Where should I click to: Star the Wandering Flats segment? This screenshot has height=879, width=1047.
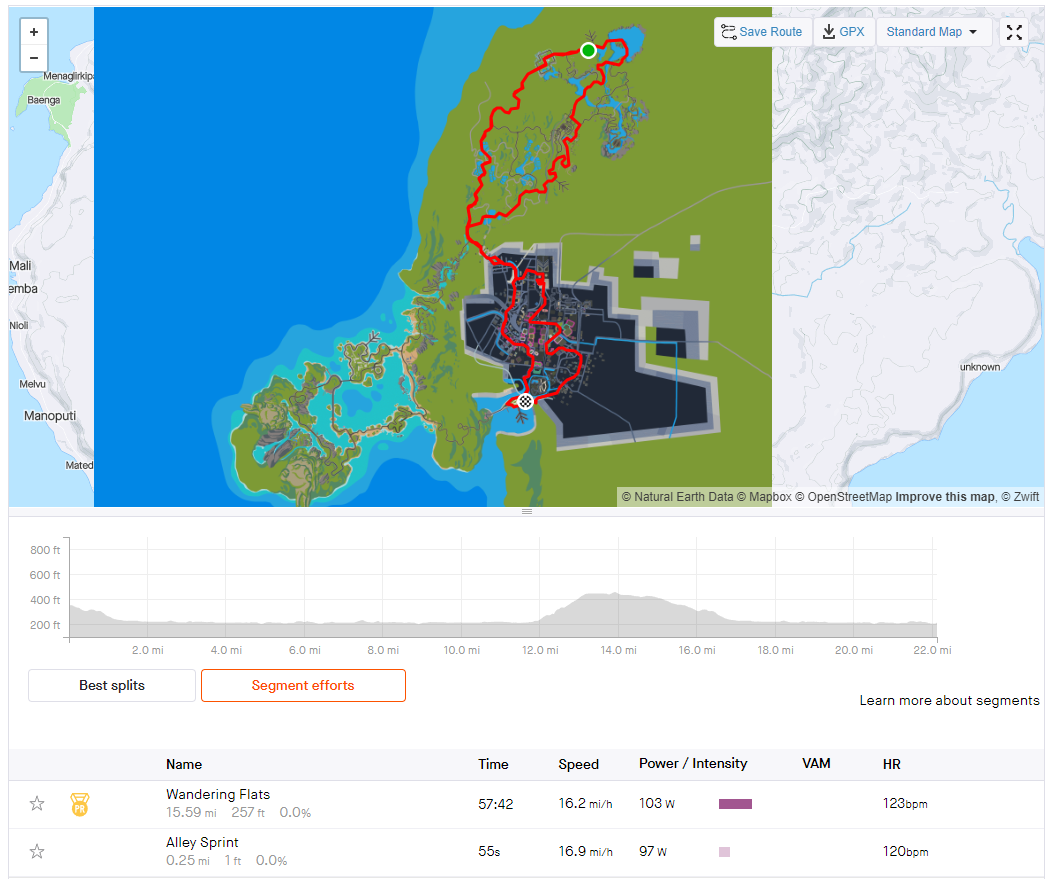pyautogui.click(x=37, y=804)
